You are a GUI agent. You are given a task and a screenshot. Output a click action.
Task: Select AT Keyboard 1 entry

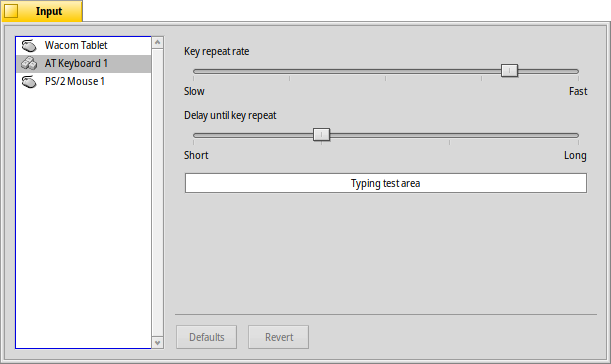click(83, 64)
